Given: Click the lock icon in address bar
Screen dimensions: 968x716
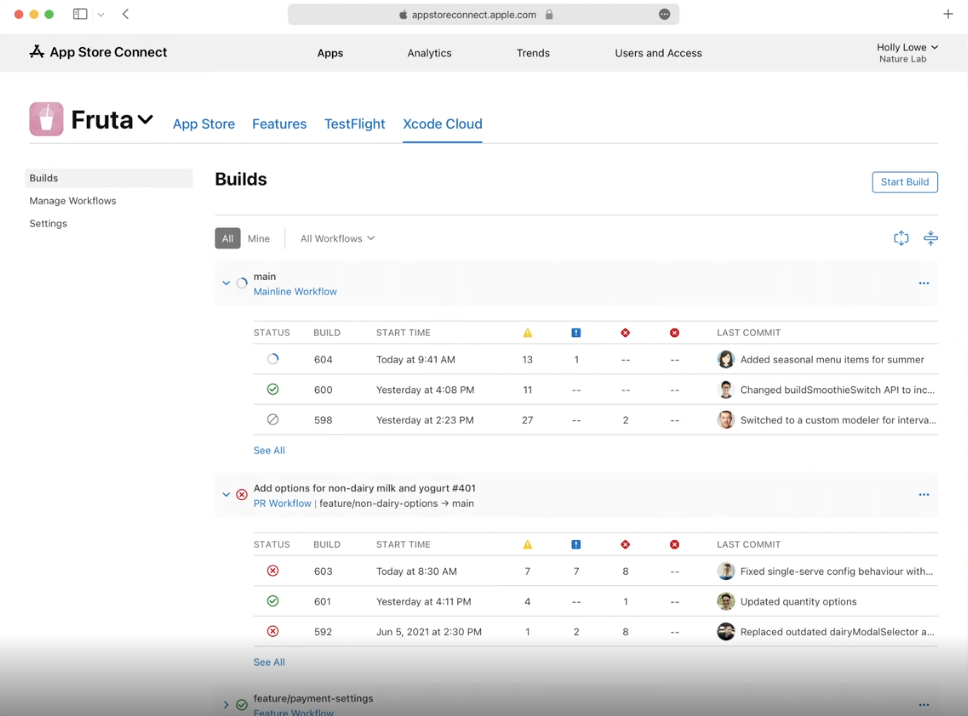Looking at the screenshot, I should click(549, 14).
